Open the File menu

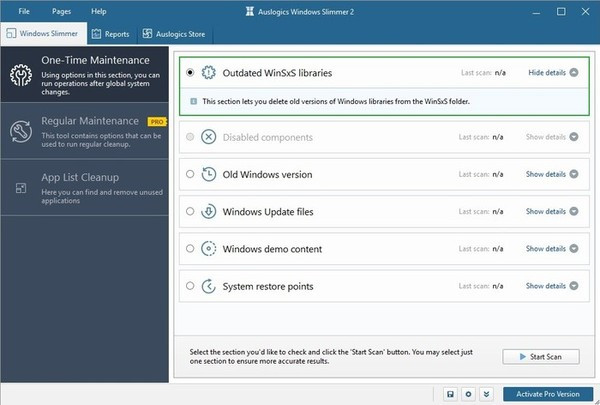[x=24, y=11]
